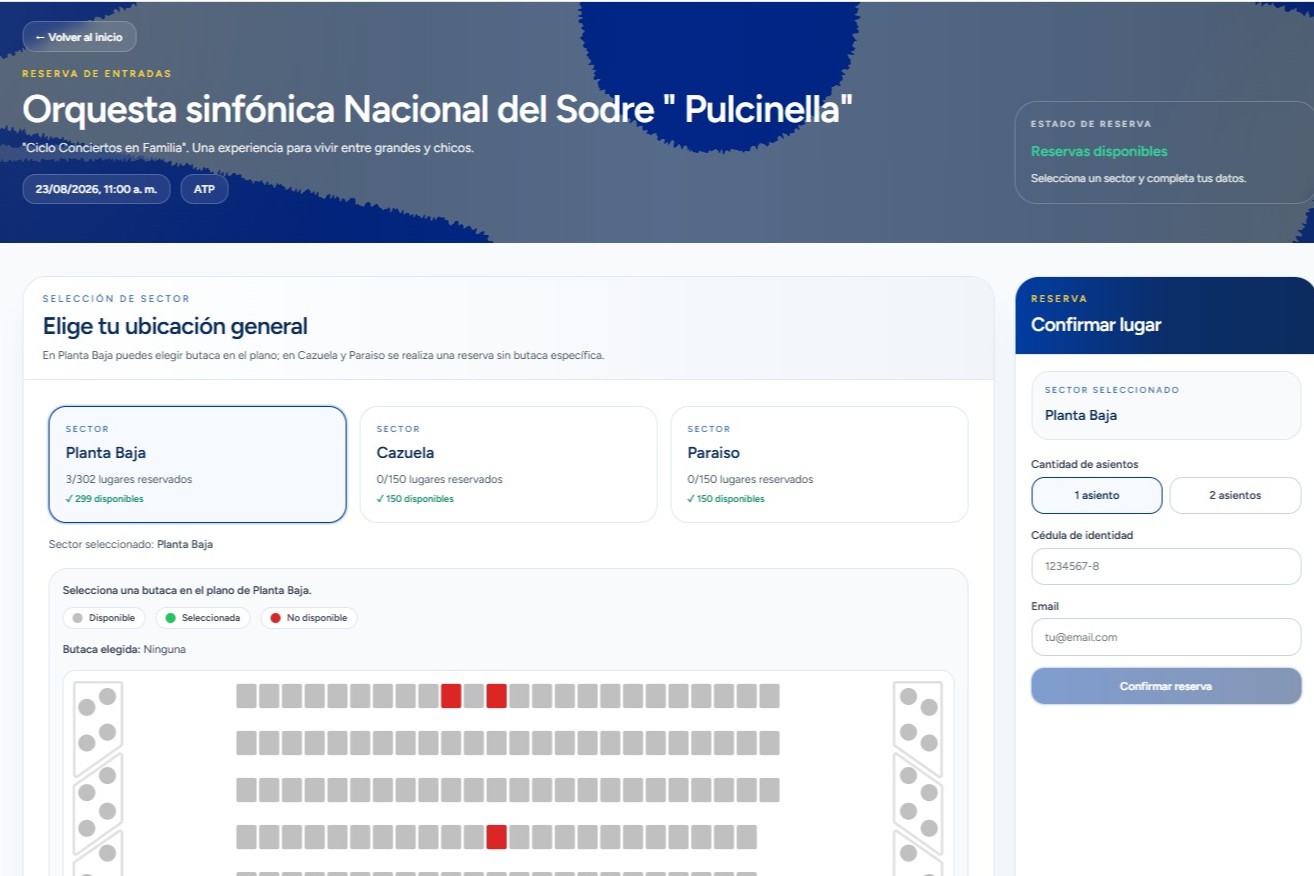
Task: Click Paraiso's 150 disponibles text
Action: [x=726, y=499]
